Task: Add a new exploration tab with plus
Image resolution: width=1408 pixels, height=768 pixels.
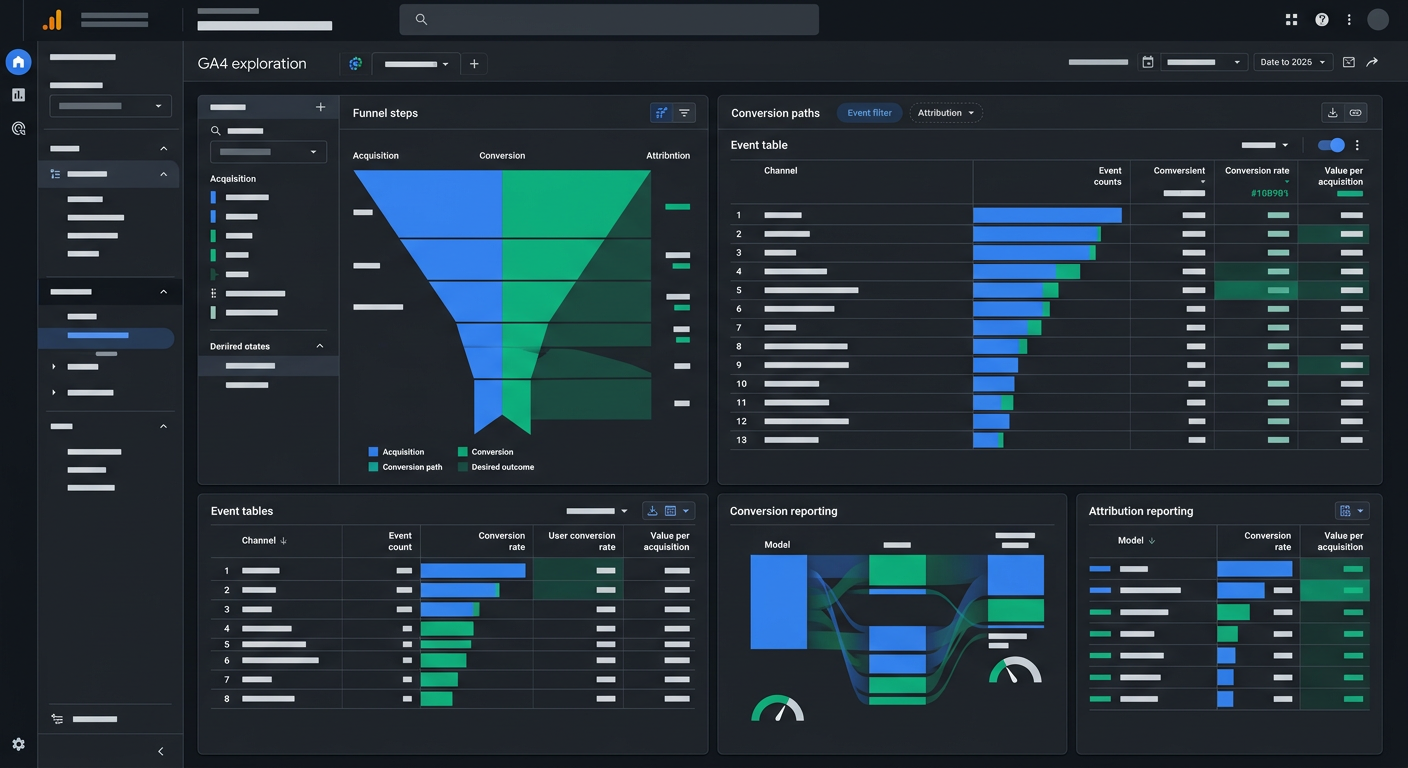Action: click(474, 64)
